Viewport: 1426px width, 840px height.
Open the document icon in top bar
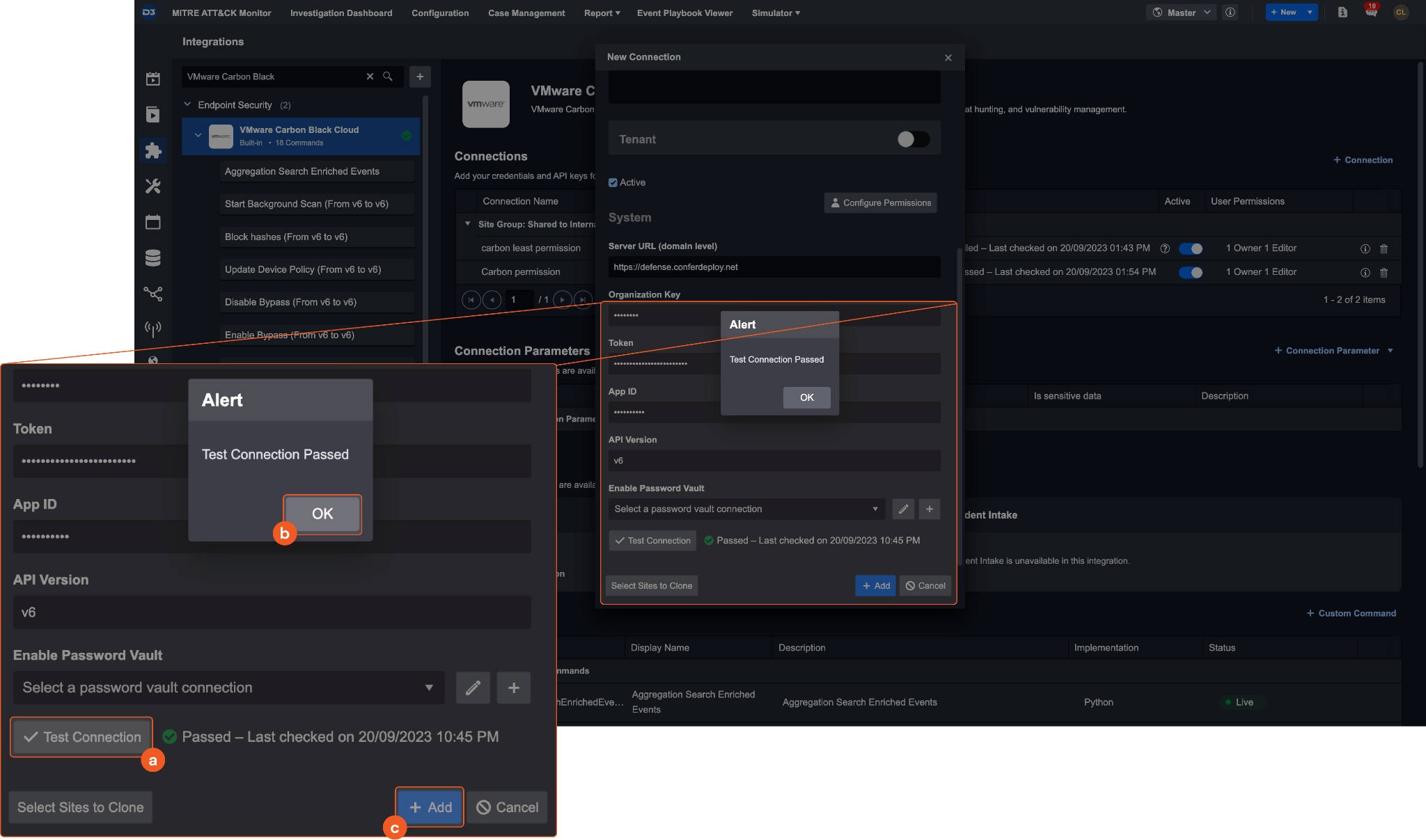[x=1342, y=13]
